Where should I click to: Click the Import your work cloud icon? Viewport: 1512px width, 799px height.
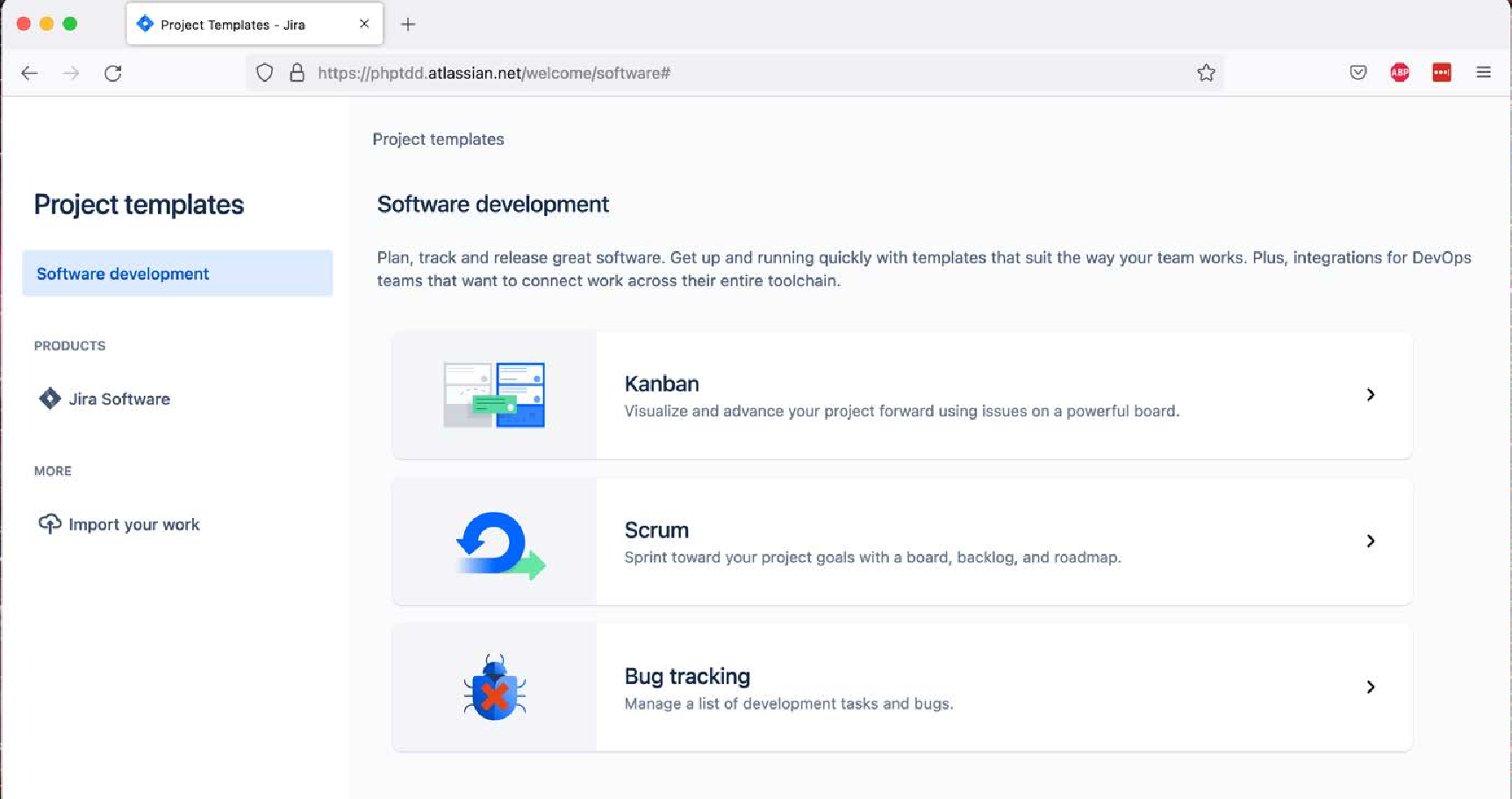pyautogui.click(x=50, y=524)
